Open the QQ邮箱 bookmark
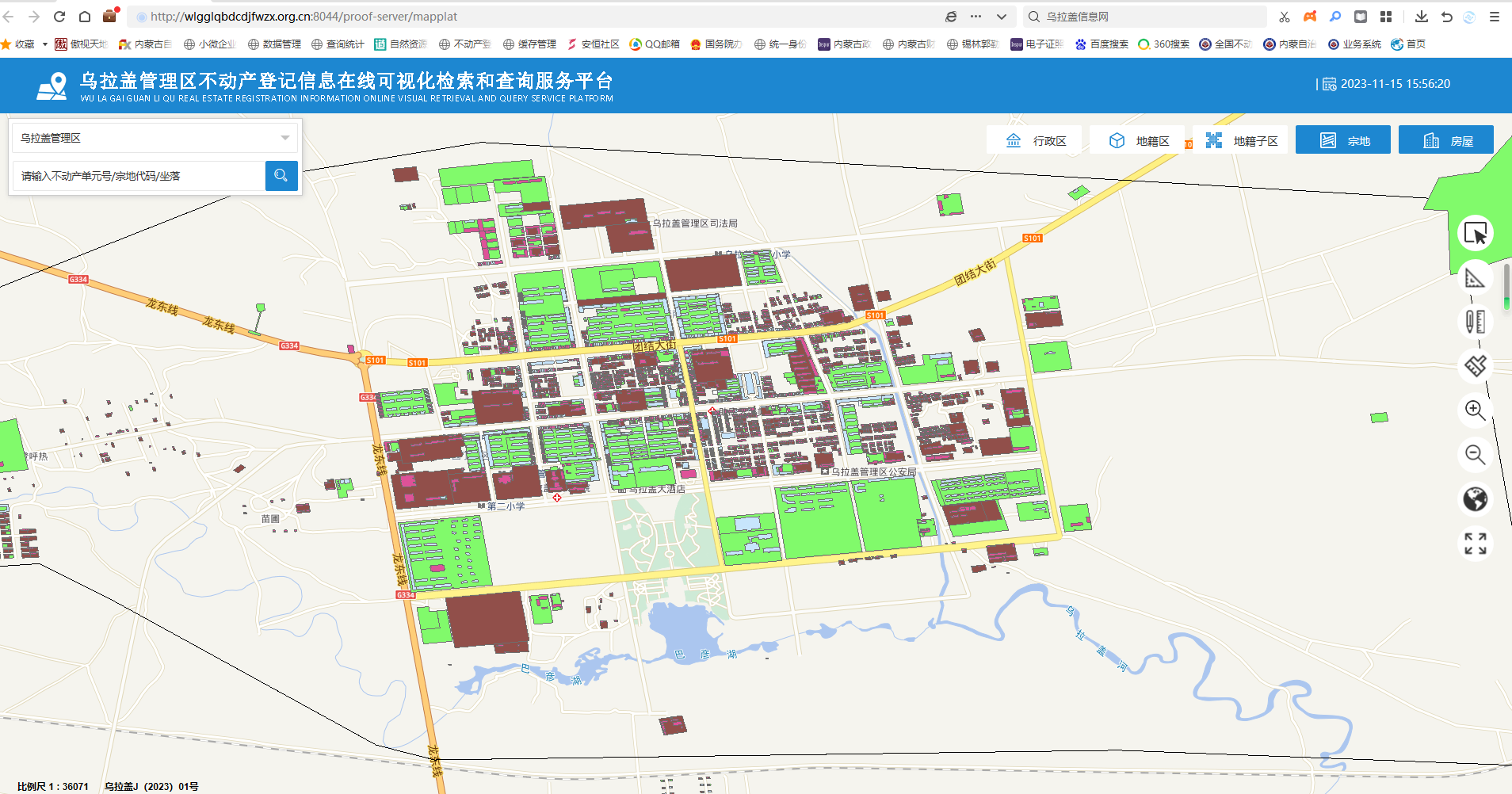Image resolution: width=1512 pixels, height=794 pixels. [655, 44]
